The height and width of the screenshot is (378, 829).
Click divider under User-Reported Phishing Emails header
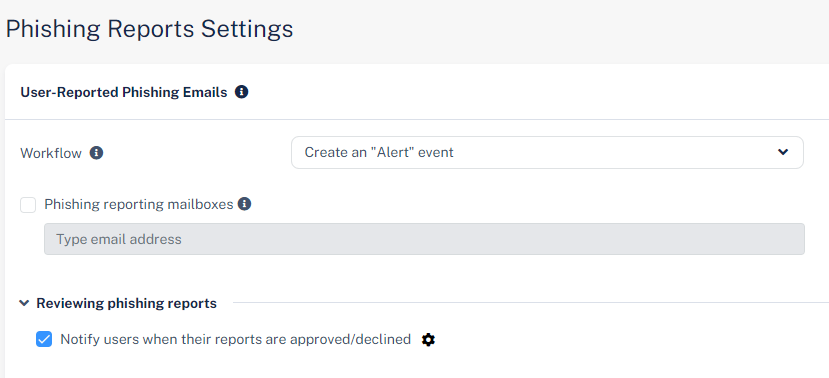pyautogui.click(x=417, y=119)
